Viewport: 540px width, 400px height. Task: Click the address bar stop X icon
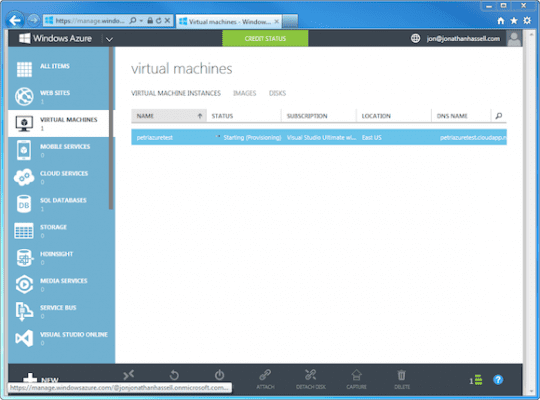167,21
